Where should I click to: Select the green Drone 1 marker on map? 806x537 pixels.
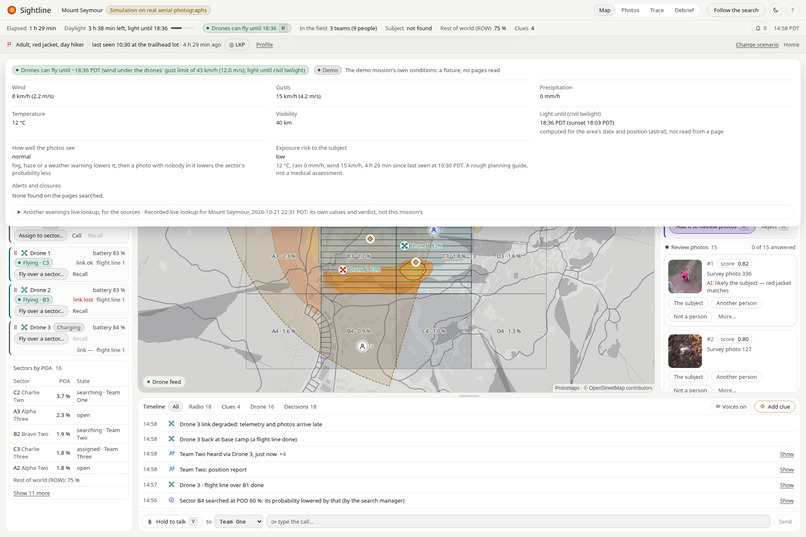[405, 246]
